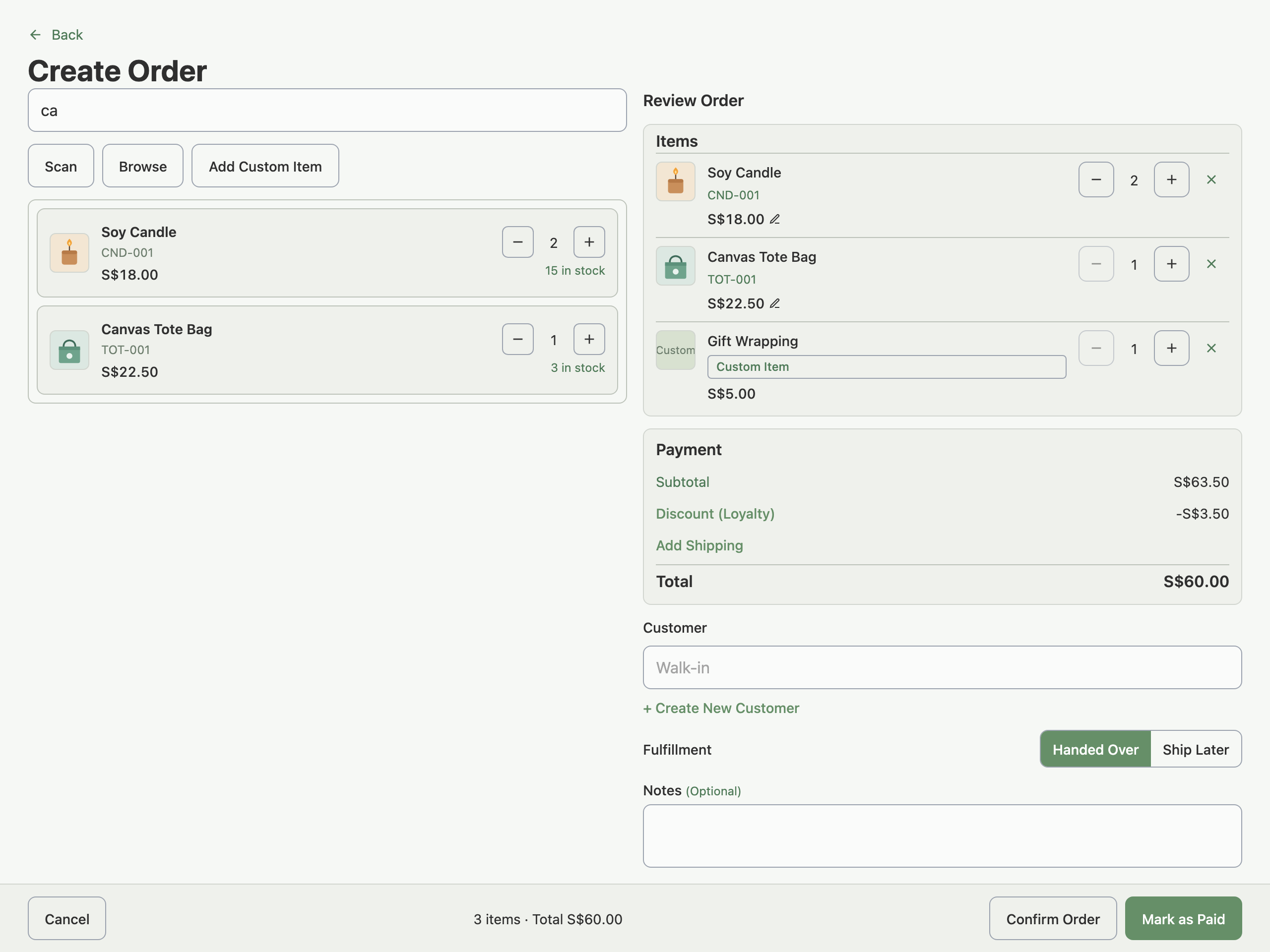
Task: Increase Soy Candle quantity in search results
Action: (x=589, y=242)
